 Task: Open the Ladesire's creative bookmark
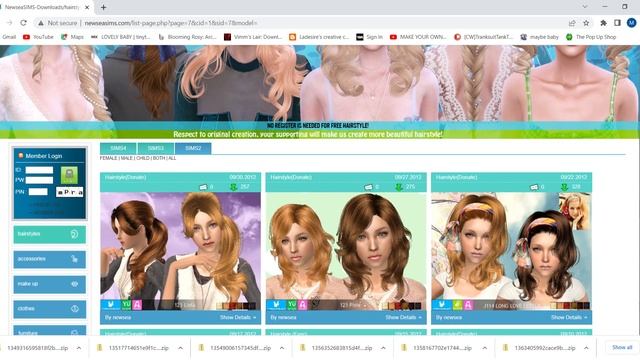[x=319, y=37]
